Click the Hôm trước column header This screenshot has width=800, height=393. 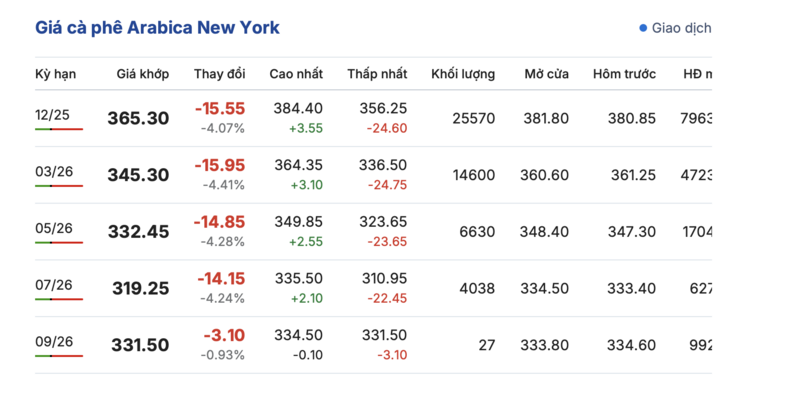pos(624,74)
